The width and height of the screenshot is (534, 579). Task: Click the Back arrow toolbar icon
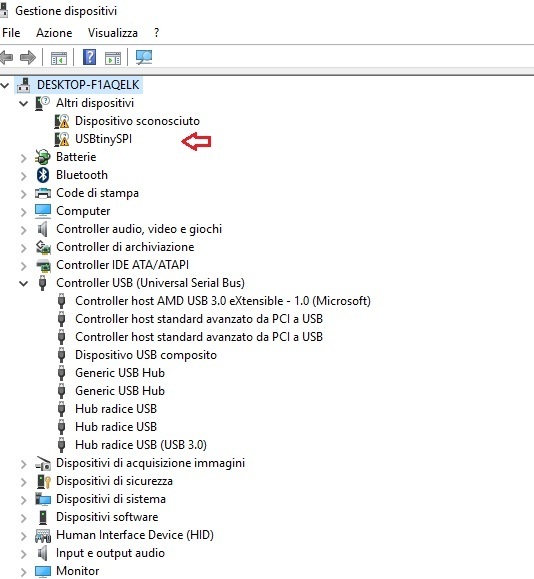[6, 58]
